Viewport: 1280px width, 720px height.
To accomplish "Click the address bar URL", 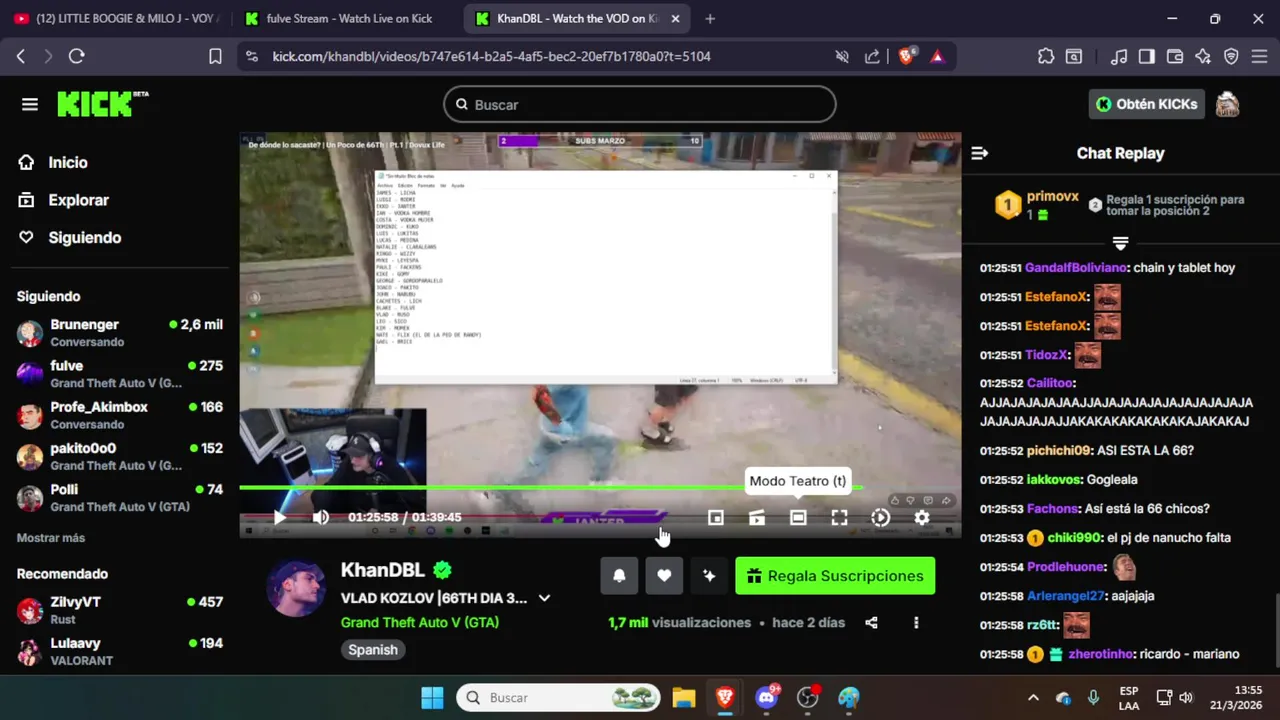I will (x=491, y=57).
